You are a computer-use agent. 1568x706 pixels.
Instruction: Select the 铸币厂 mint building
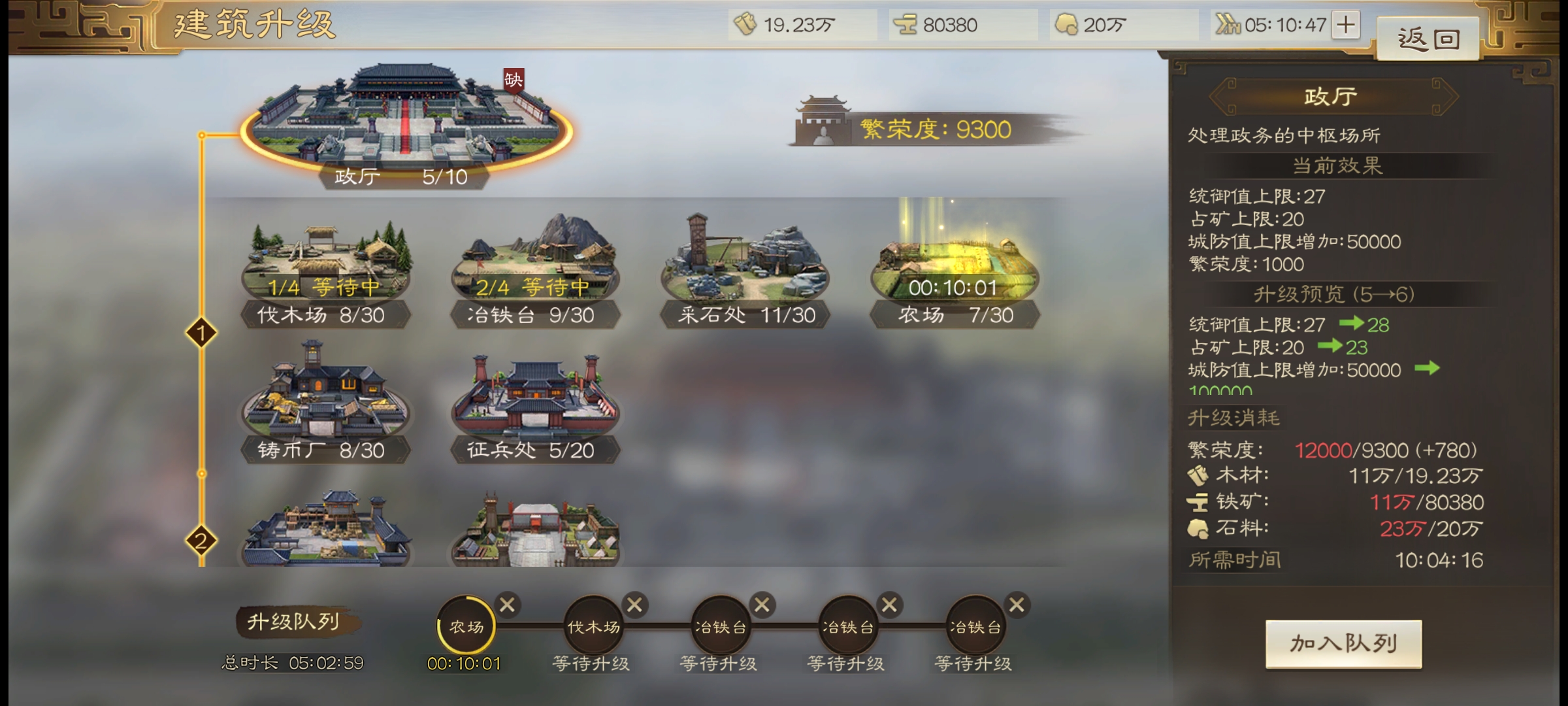[x=325, y=404]
